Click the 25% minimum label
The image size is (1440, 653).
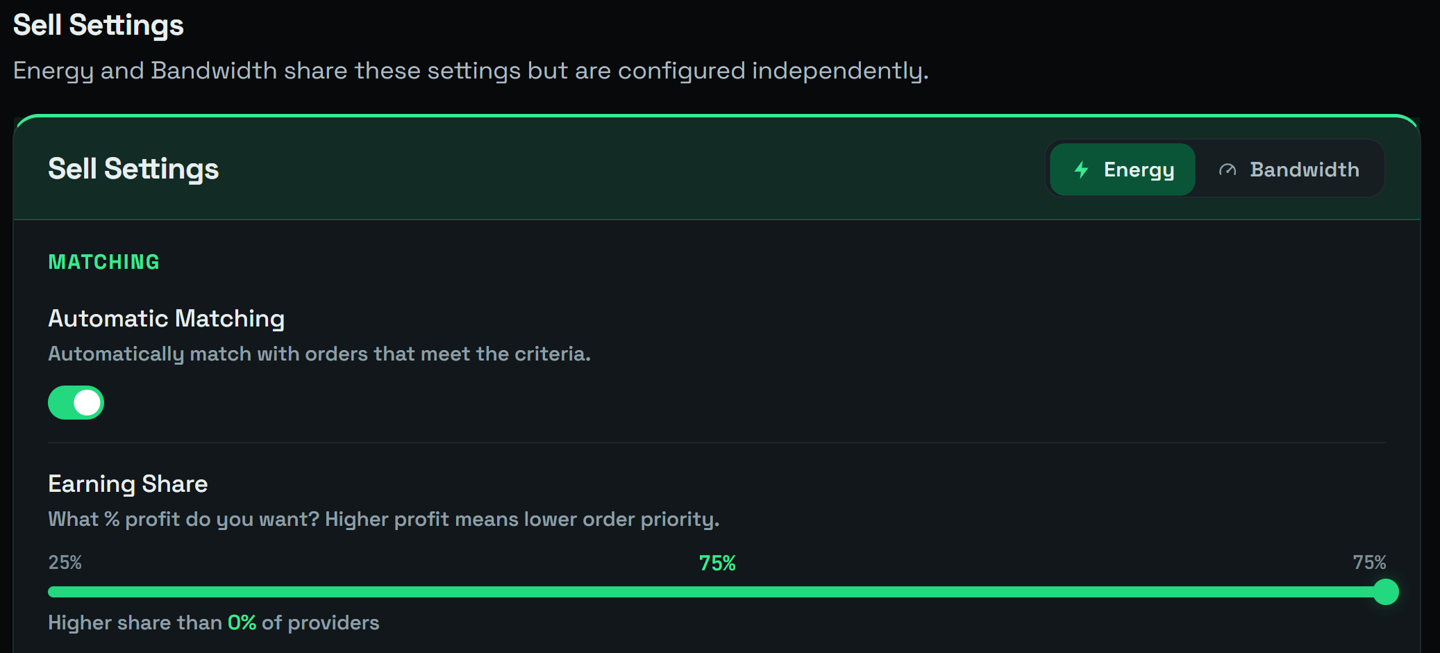click(65, 563)
